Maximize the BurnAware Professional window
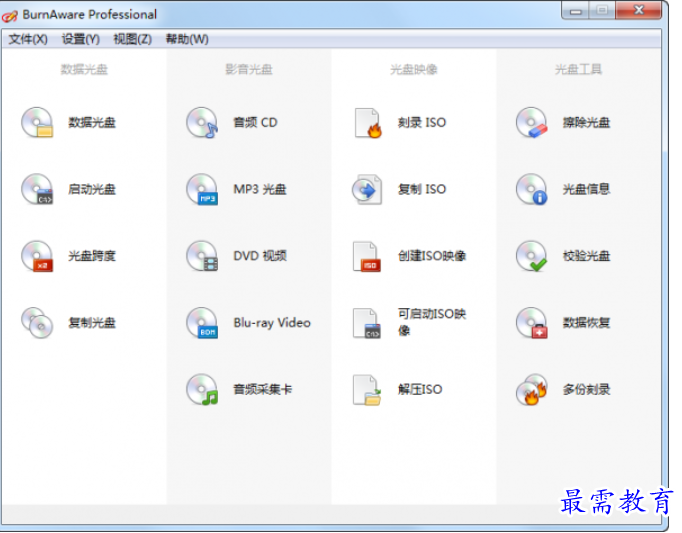This screenshot has height=533, width=682. pos(602,11)
